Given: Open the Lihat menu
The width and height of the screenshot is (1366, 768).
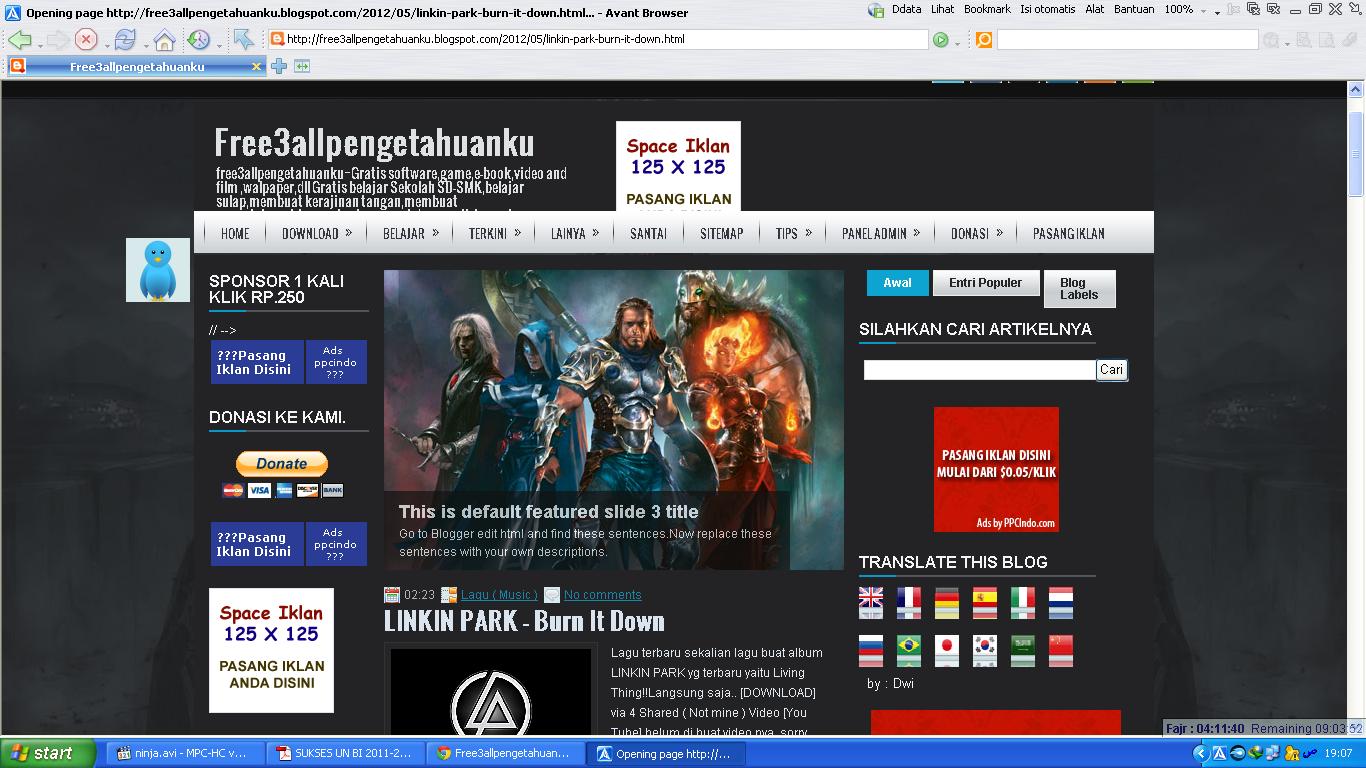Looking at the screenshot, I should click(x=942, y=9).
